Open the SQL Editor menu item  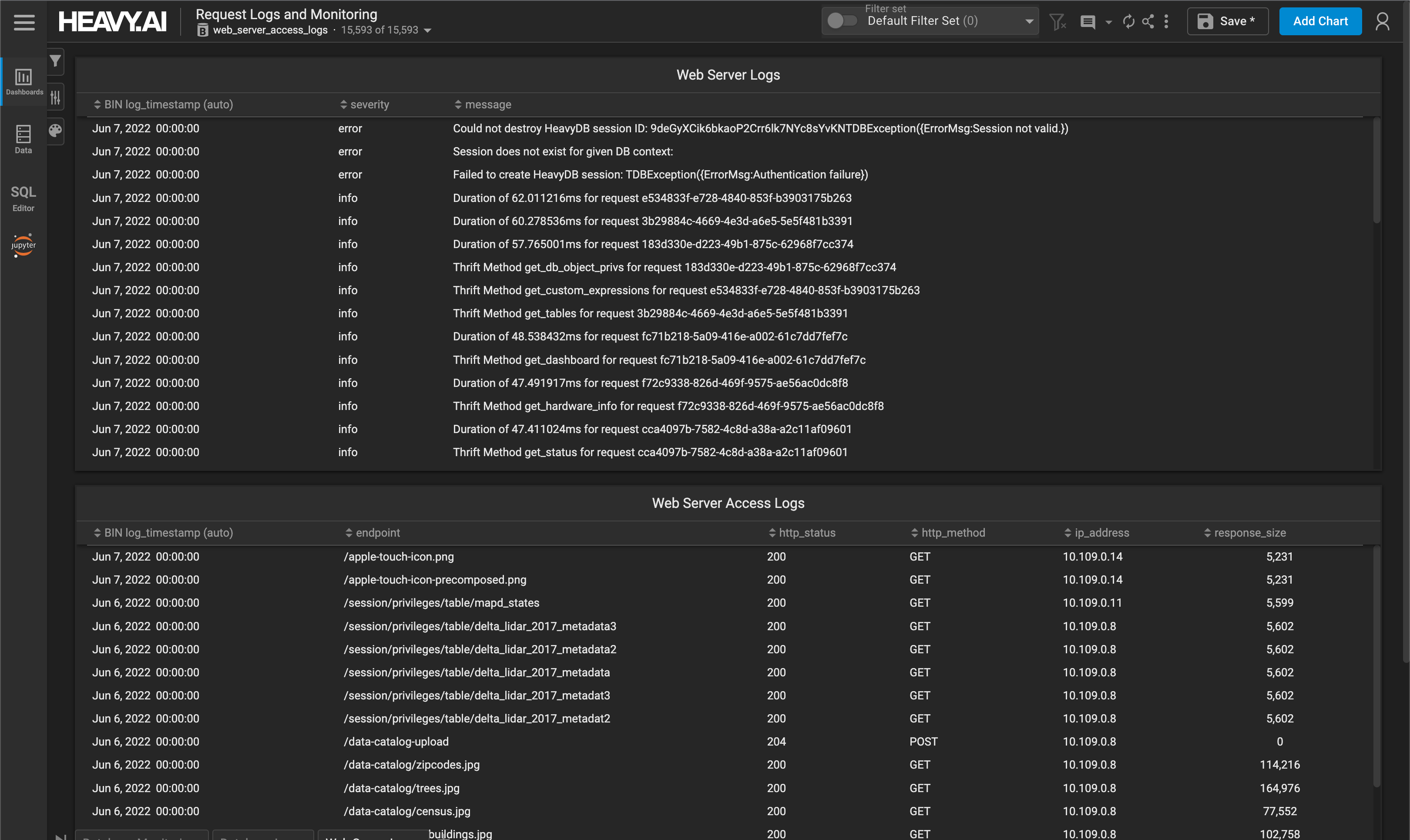(x=23, y=198)
